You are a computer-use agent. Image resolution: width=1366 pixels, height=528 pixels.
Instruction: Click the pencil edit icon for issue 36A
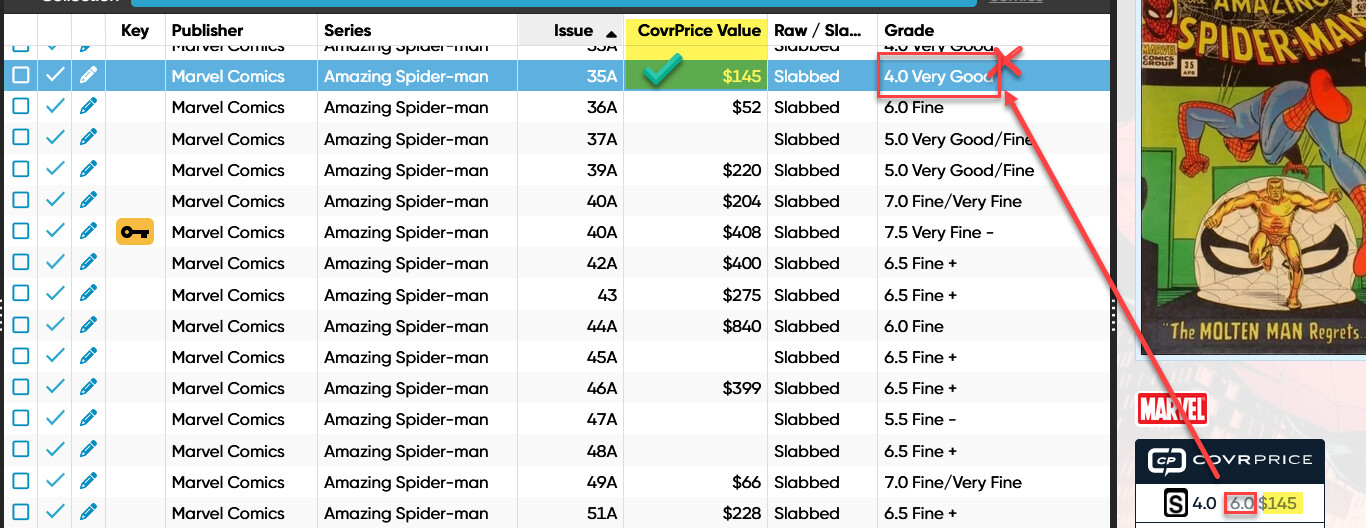coord(88,107)
